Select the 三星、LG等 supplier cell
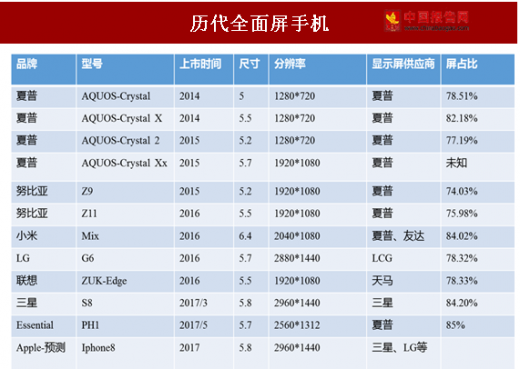Image resolution: width=520 pixels, height=369 pixels. click(404, 353)
